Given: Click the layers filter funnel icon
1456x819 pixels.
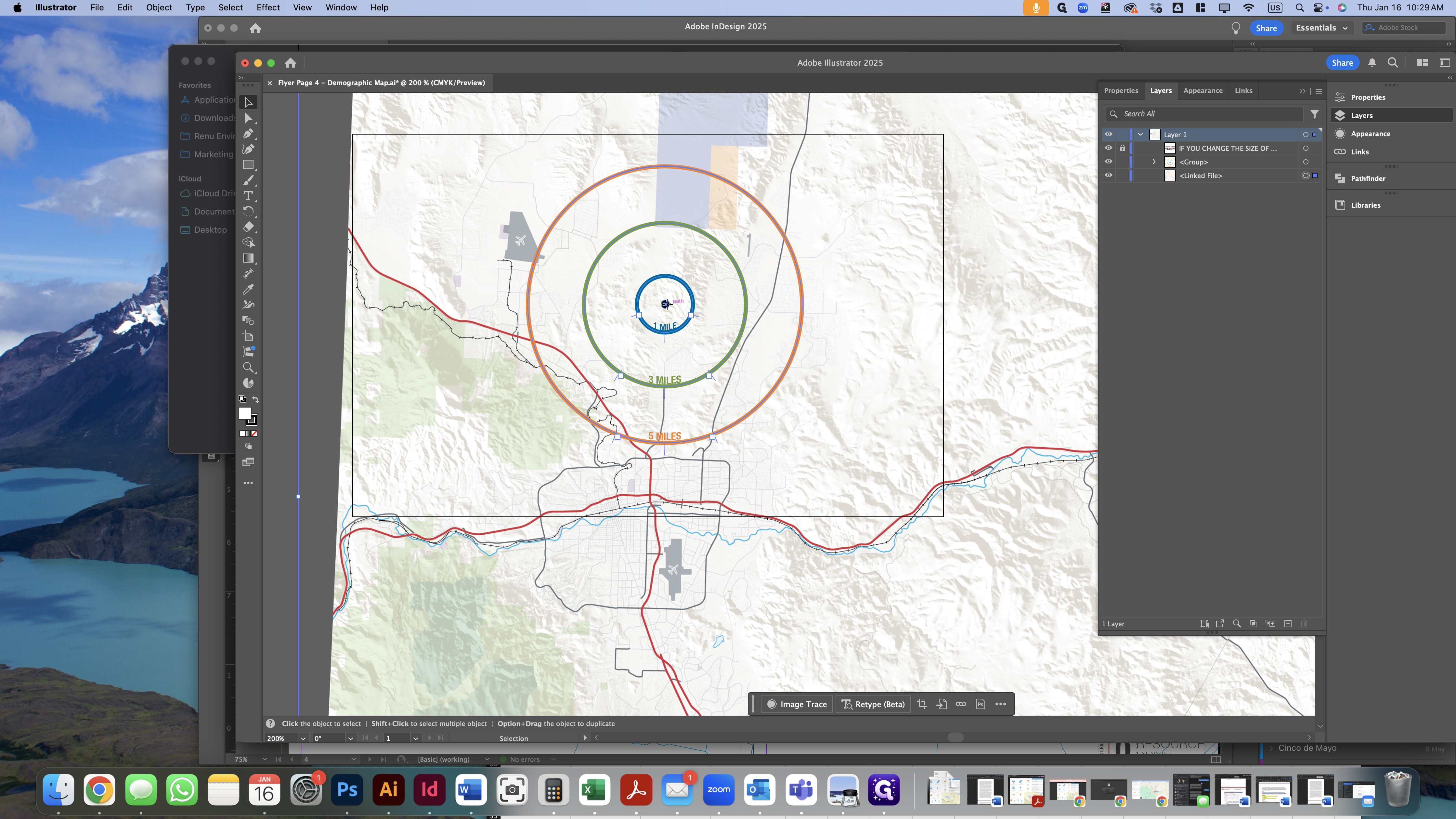Looking at the screenshot, I should coord(1315,114).
